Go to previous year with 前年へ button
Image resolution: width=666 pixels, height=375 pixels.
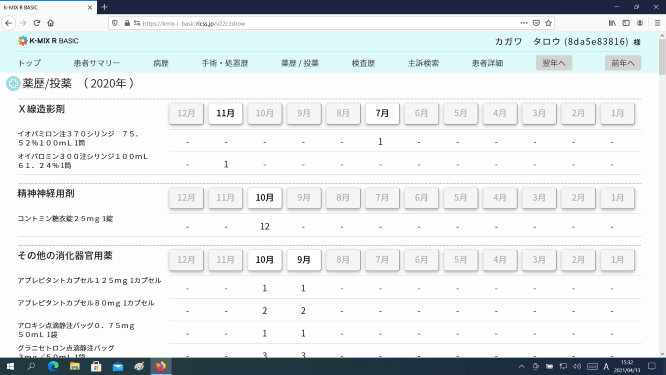[623, 63]
